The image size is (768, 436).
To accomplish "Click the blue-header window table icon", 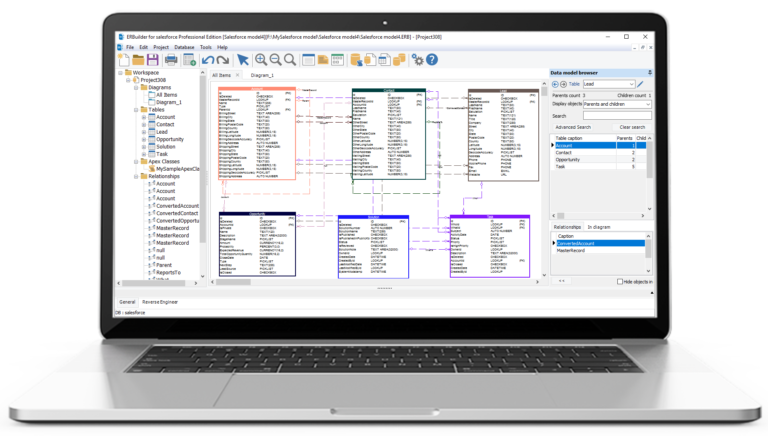I will click(308, 60).
